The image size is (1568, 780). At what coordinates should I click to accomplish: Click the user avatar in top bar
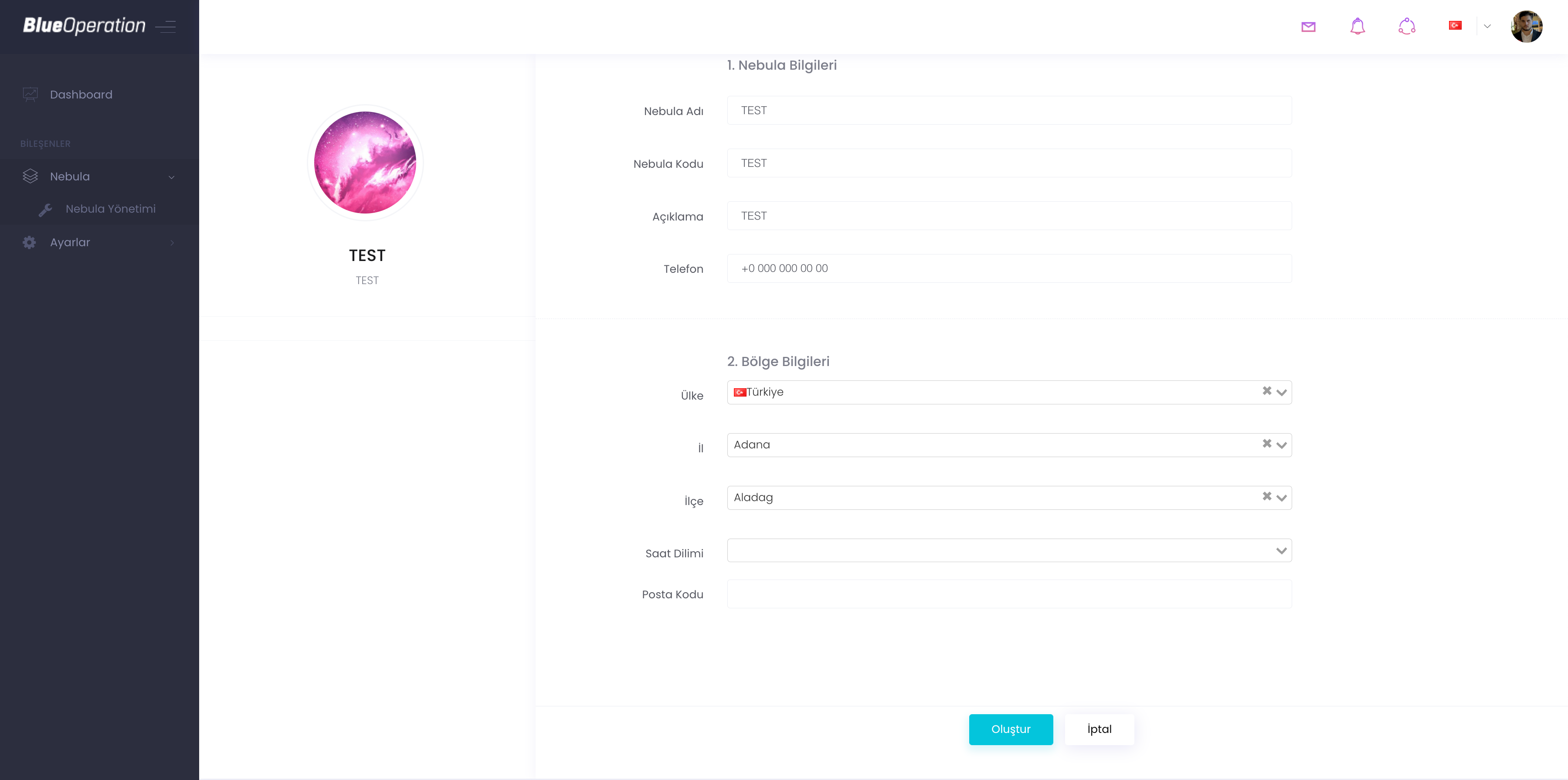1526,26
